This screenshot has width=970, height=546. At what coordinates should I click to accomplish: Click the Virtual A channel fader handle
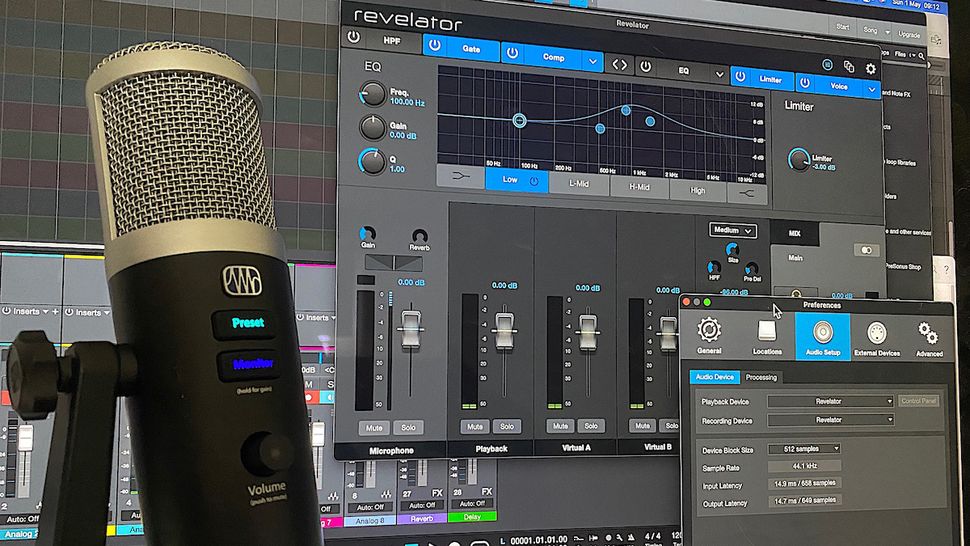(x=588, y=332)
